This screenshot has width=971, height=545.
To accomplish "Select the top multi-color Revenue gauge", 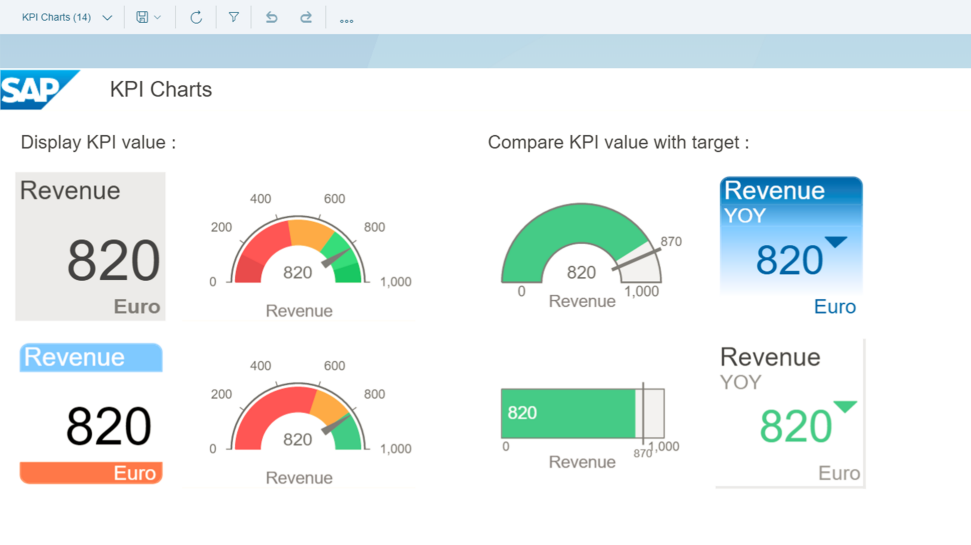I will 298,250.
